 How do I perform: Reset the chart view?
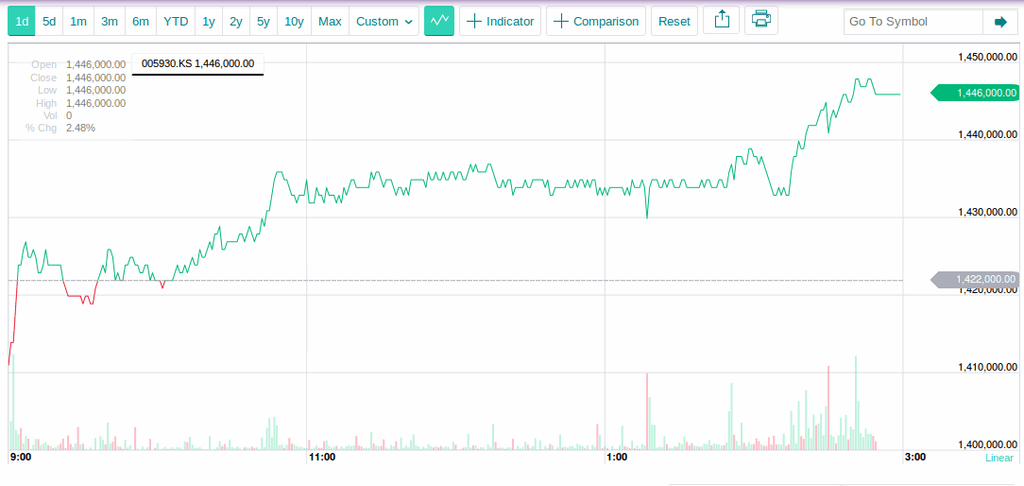click(674, 21)
